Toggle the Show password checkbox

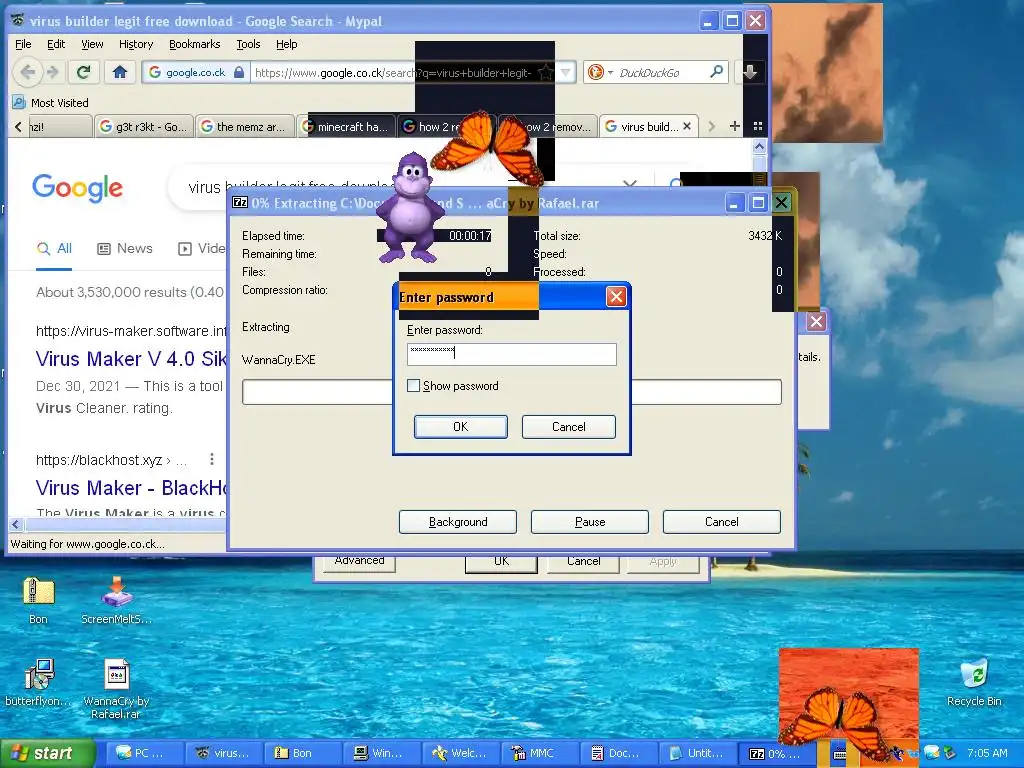tap(413, 385)
